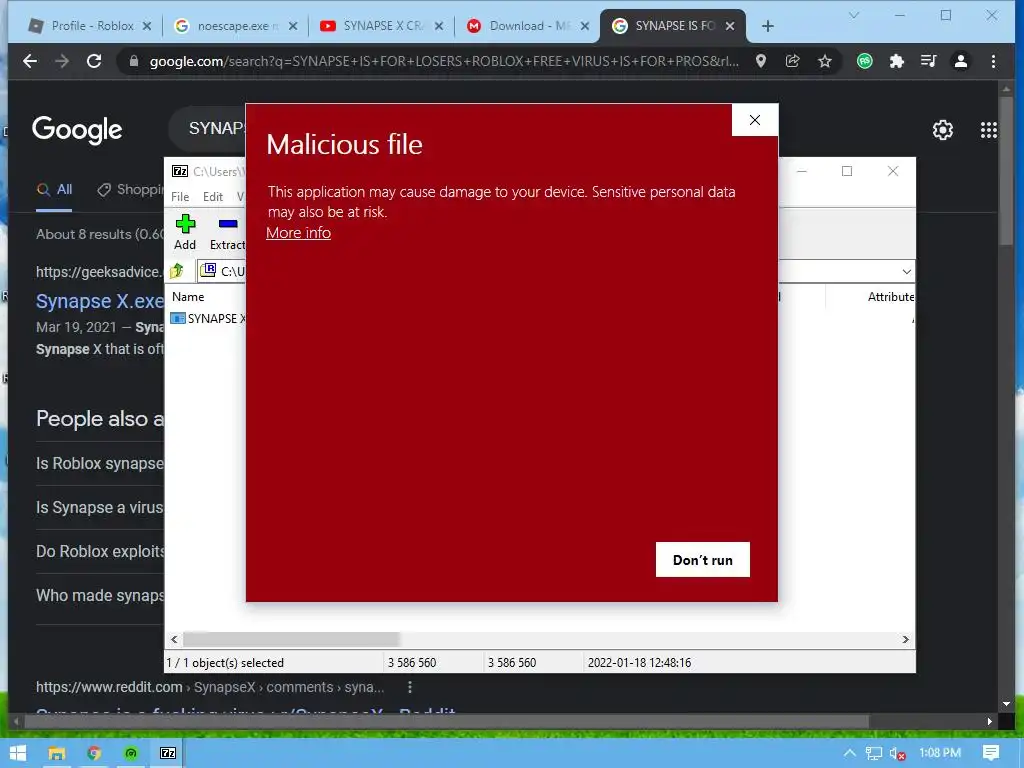
Task: Open the reddit result options menu
Action: pos(409,687)
